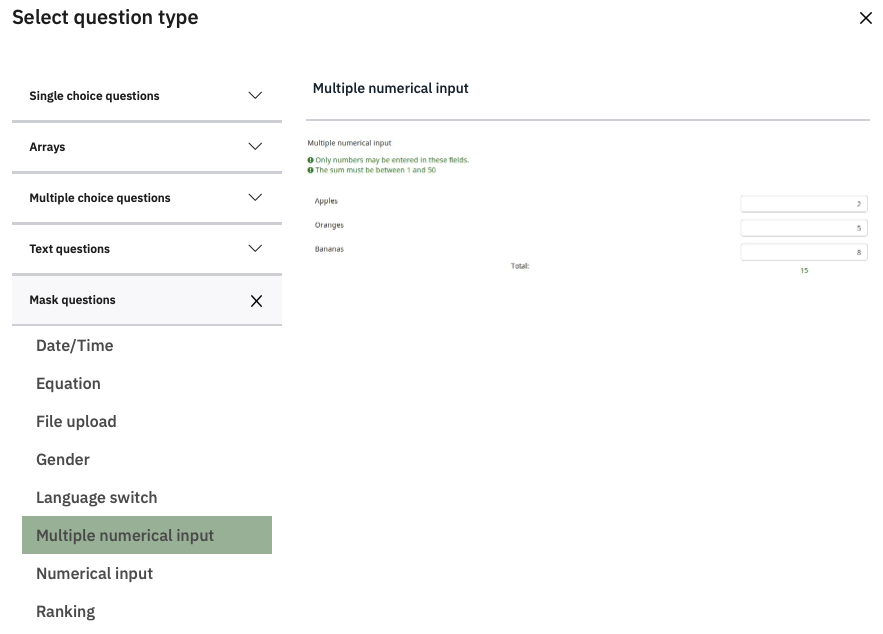
Task: Open the Single choice questions heading
Action: click(94, 96)
